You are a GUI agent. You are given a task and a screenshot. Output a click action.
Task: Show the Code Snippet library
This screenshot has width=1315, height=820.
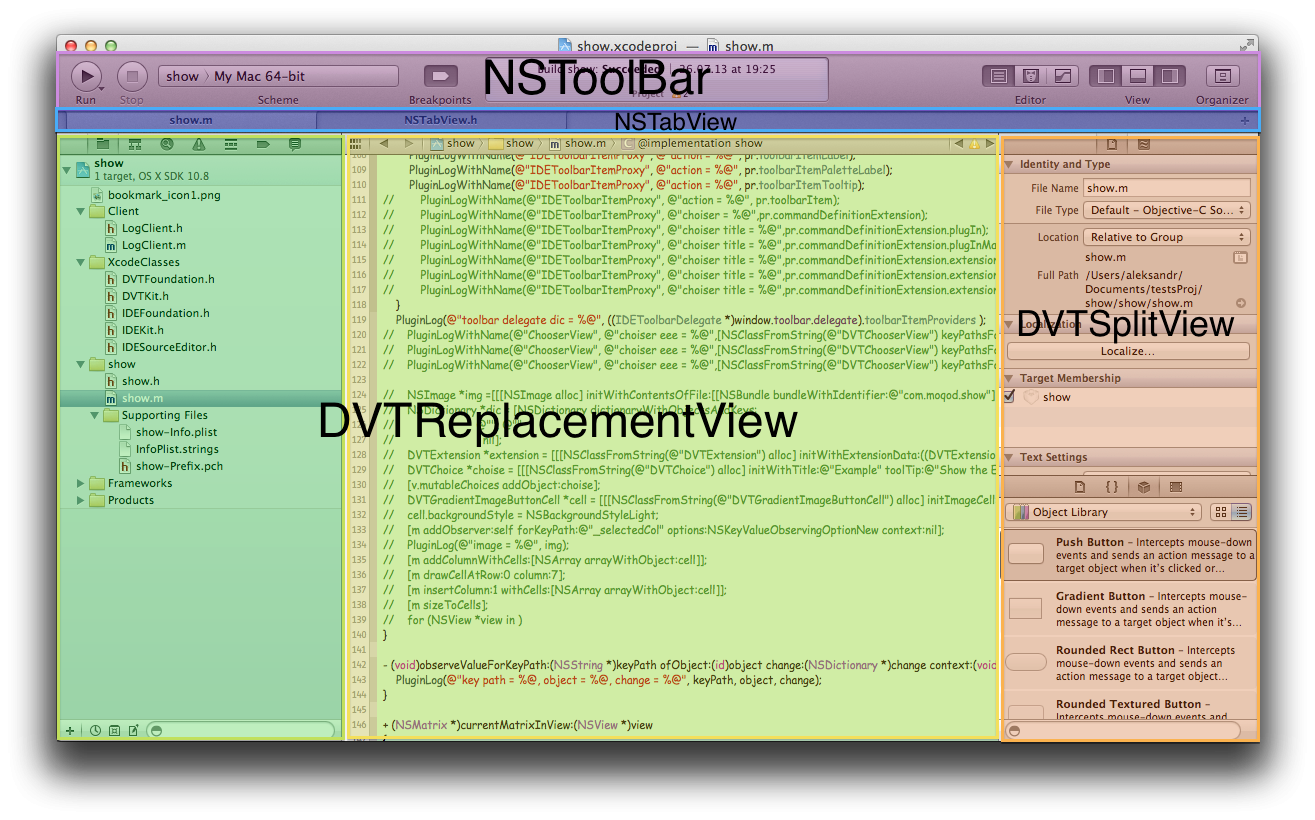pos(1112,487)
